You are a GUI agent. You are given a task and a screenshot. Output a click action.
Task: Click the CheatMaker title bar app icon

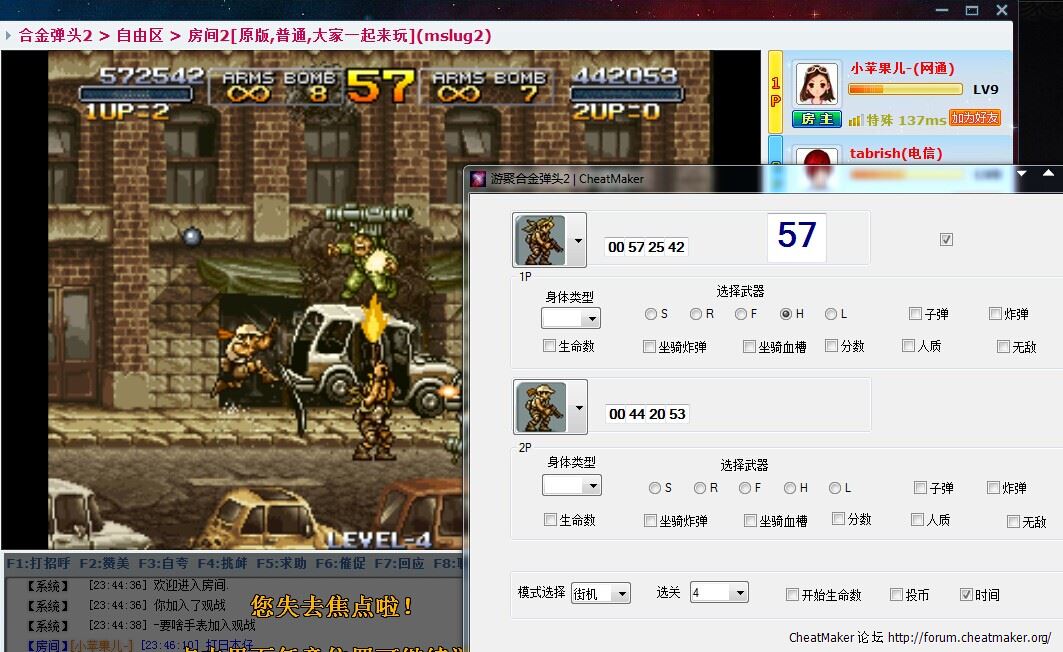(x=478, y=179)
